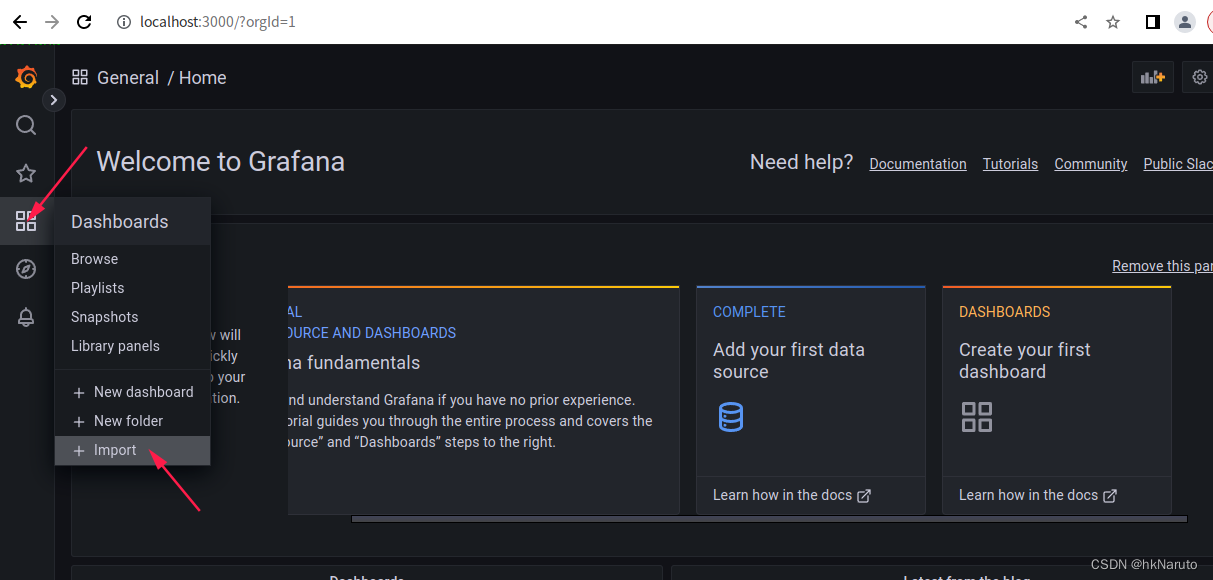
Task: Open dashboard settings gear icon
Action: [x=1200, y=77]
